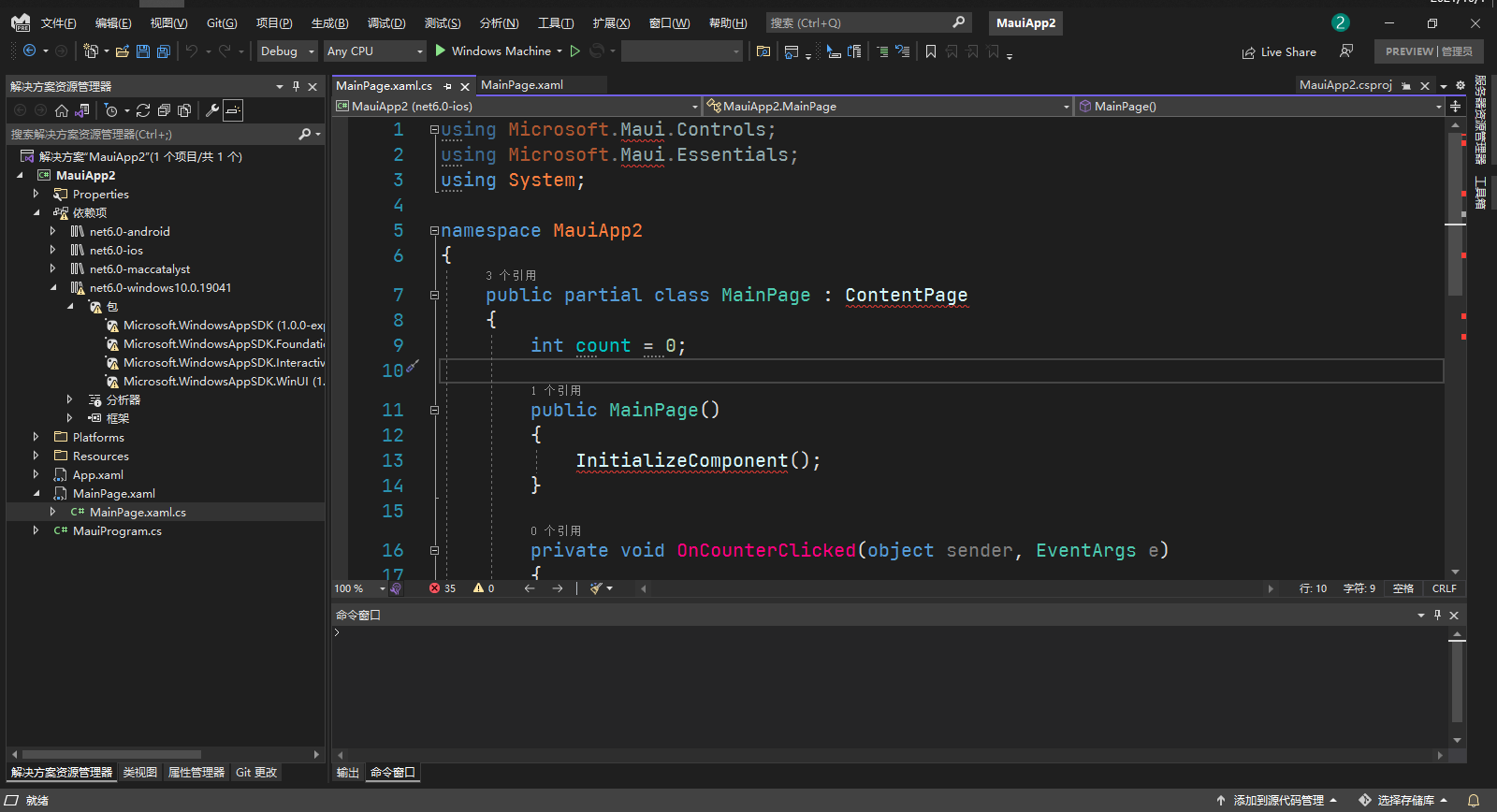The width and height of the screenshot is (1497, 812).
Task: Toggle preview-tab pin on MauiApp2.csproj tab
Action: [x=1405, y=85]
